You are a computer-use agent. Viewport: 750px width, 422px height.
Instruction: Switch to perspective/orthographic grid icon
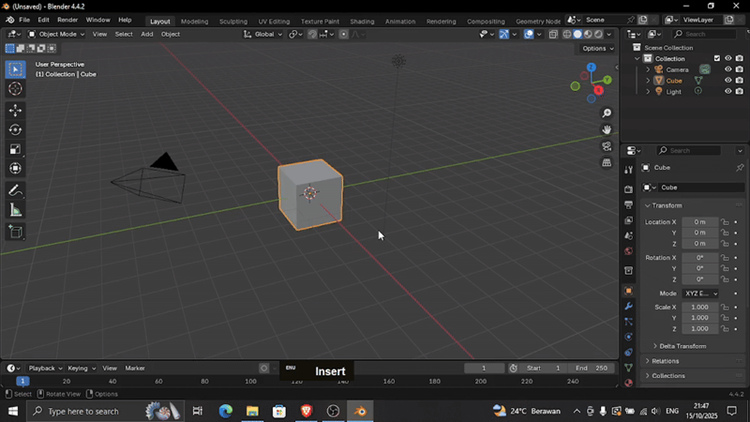(607, 163)
